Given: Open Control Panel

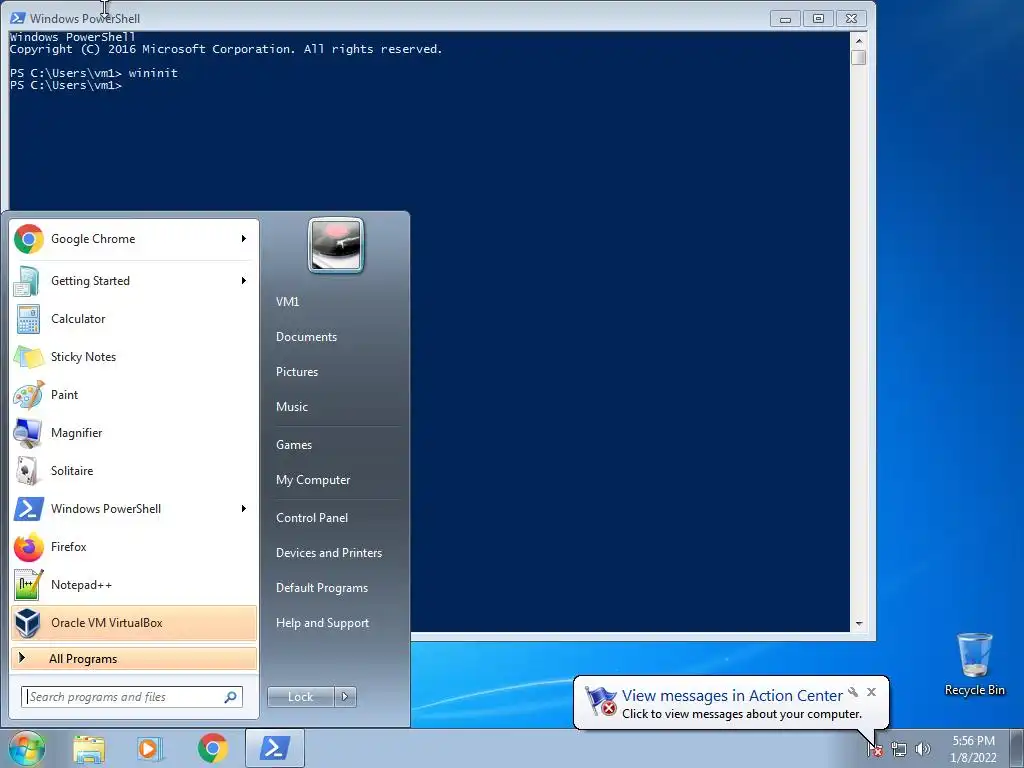Looking at the screenshot, I should click(312, 518).
